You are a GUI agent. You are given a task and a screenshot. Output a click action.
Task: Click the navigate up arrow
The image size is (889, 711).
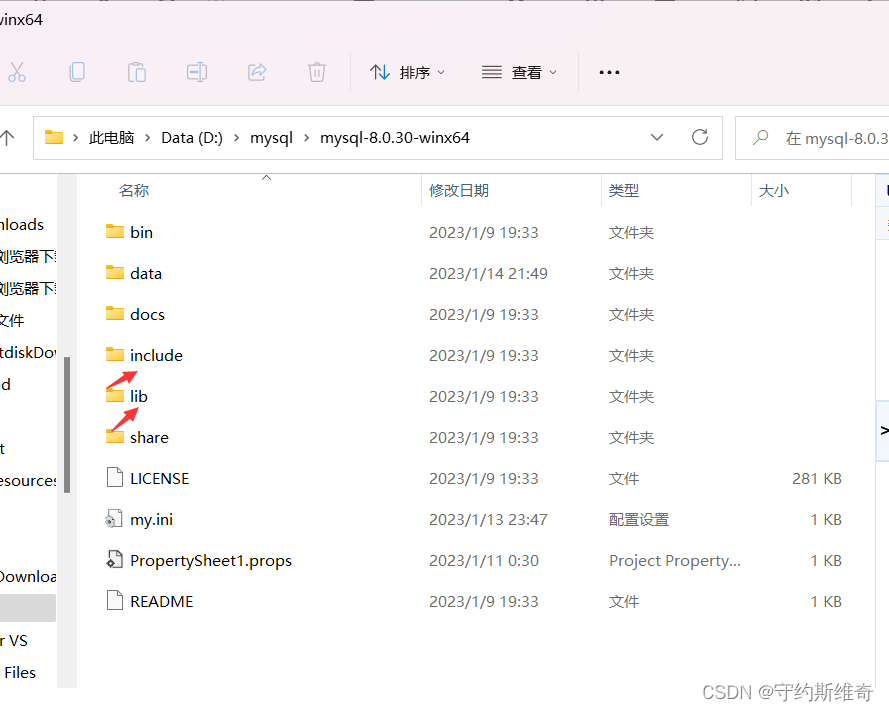click(9, 137)
